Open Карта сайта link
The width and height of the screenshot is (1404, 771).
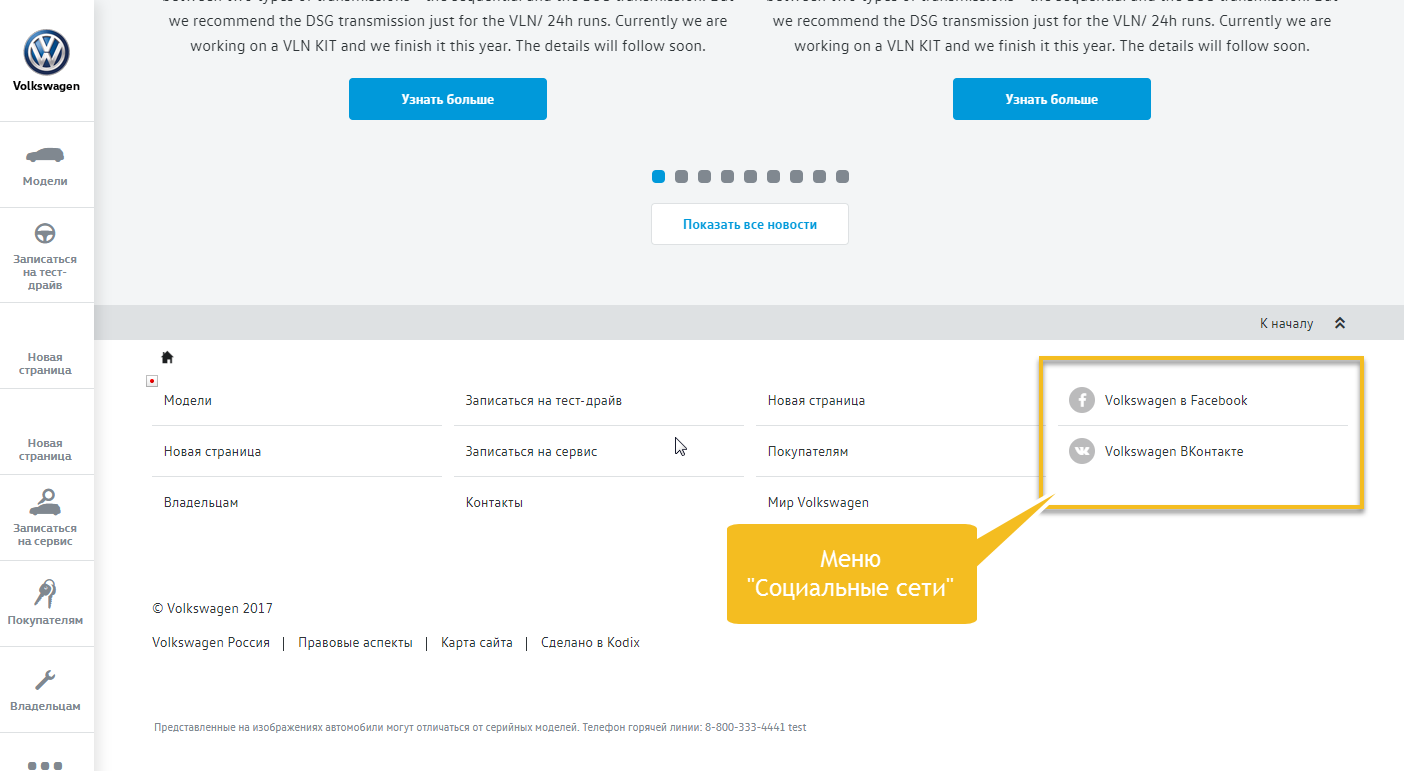[x=477, y=642]
